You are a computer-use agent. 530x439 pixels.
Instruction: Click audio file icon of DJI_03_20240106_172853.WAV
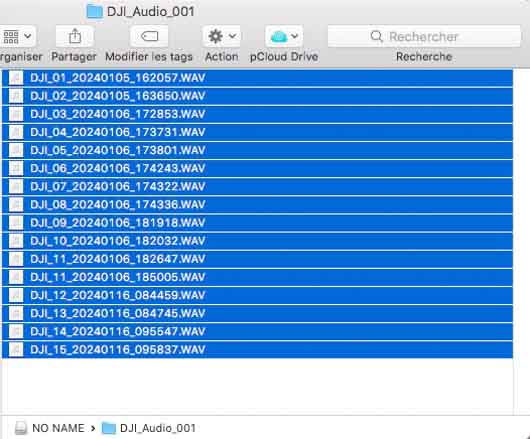16,114
